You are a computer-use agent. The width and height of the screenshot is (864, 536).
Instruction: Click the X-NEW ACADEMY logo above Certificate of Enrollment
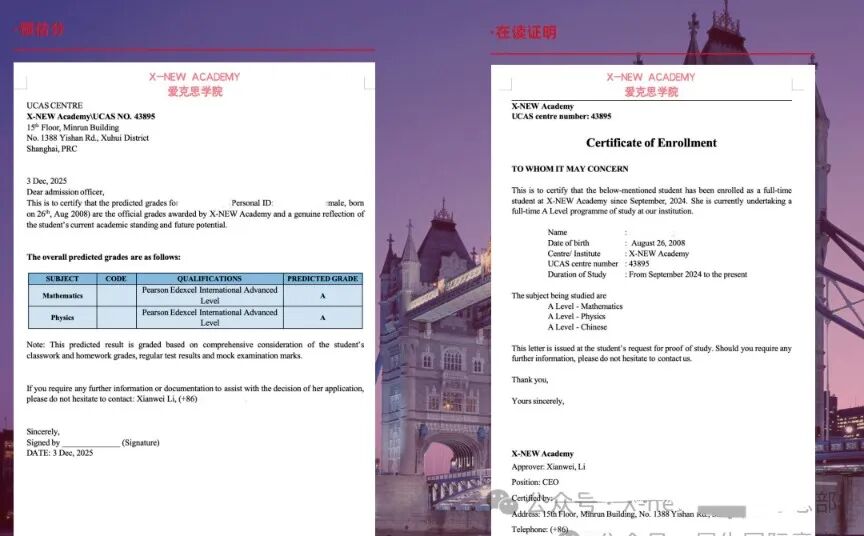pyautogui.click(x=651, y=85)
